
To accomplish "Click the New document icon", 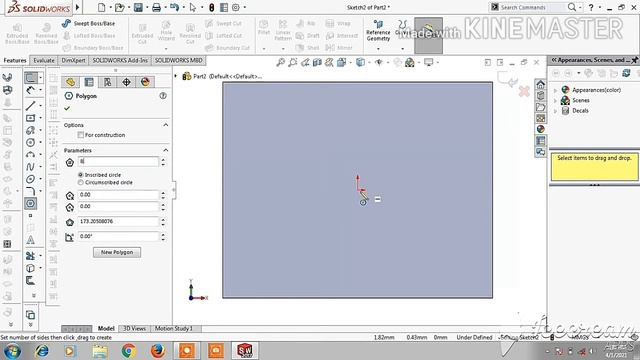I will click(x=102, y=7).
